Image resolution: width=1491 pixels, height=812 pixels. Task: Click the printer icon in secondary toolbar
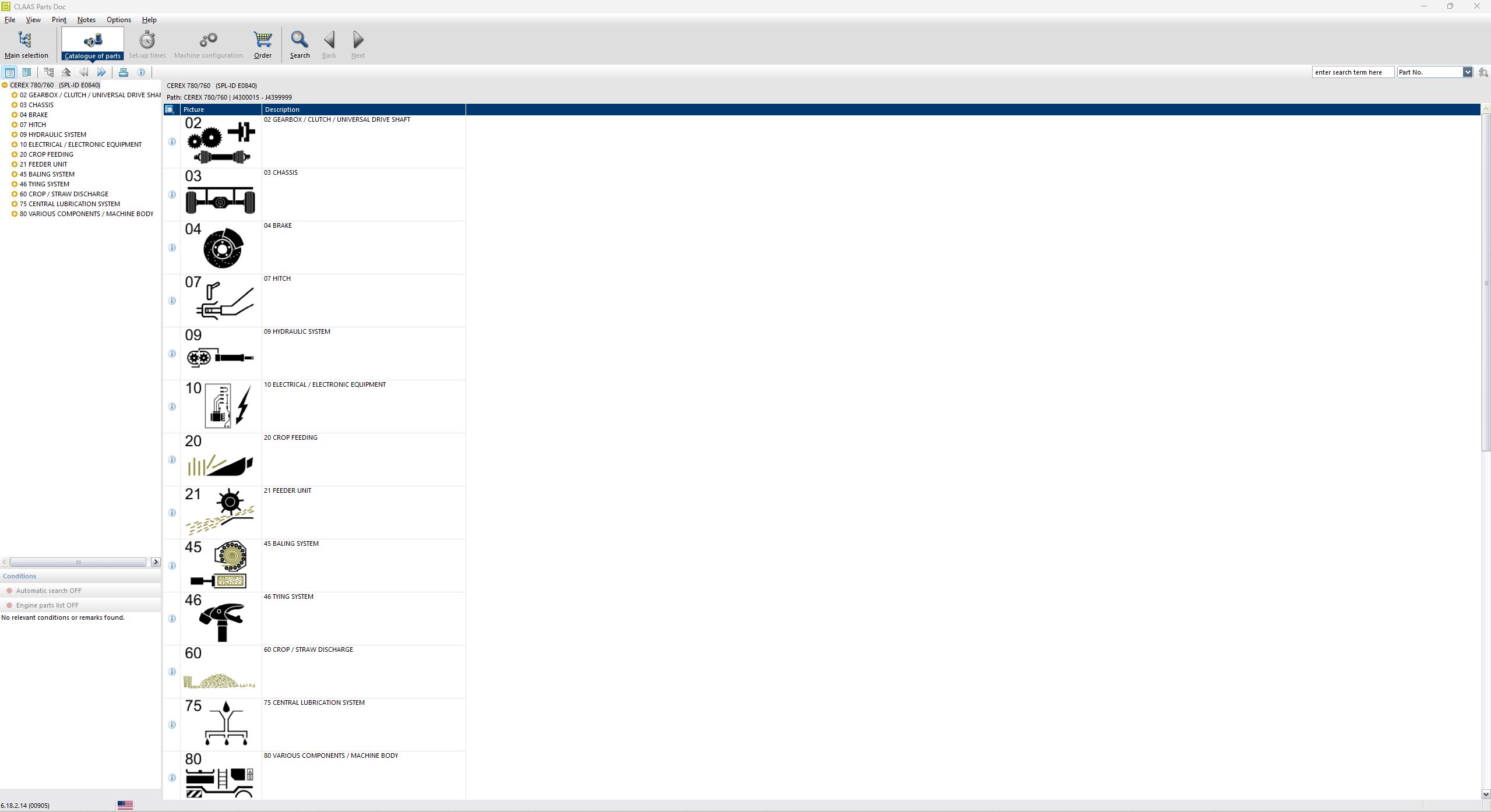(x=124, y=72)
